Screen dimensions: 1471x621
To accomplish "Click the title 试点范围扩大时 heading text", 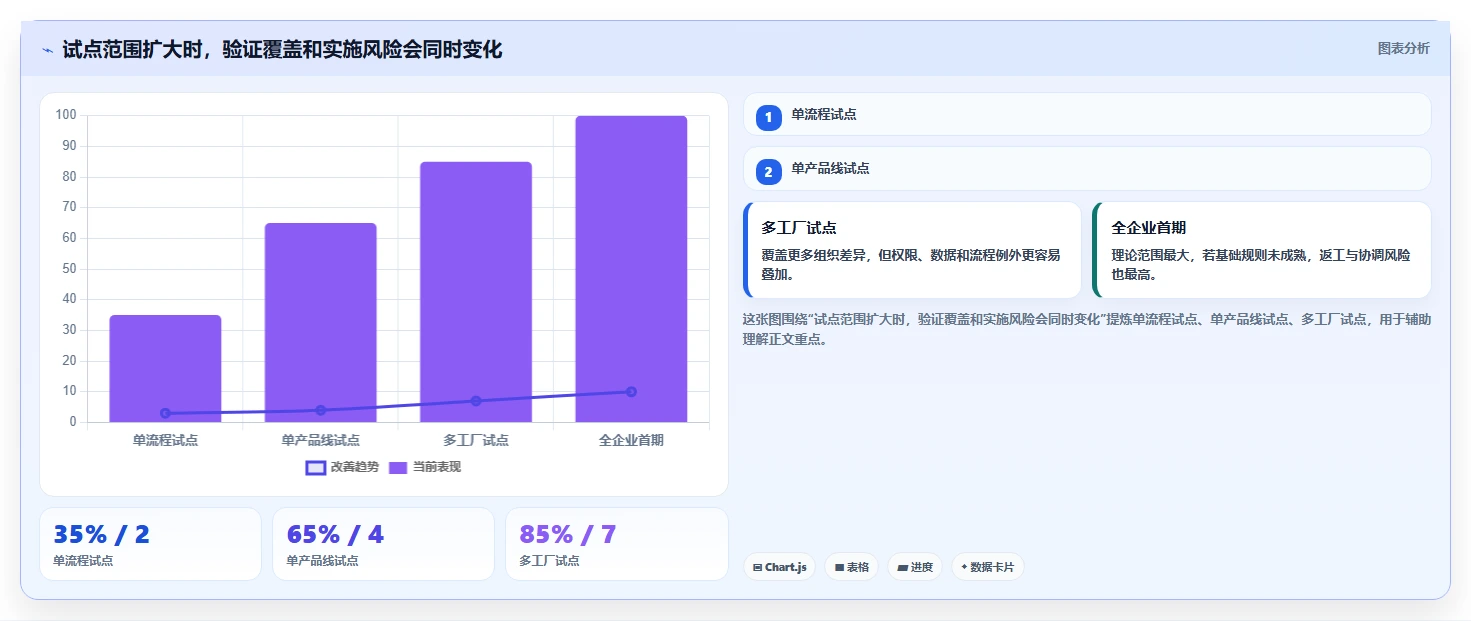I will (x=282, y=49).
